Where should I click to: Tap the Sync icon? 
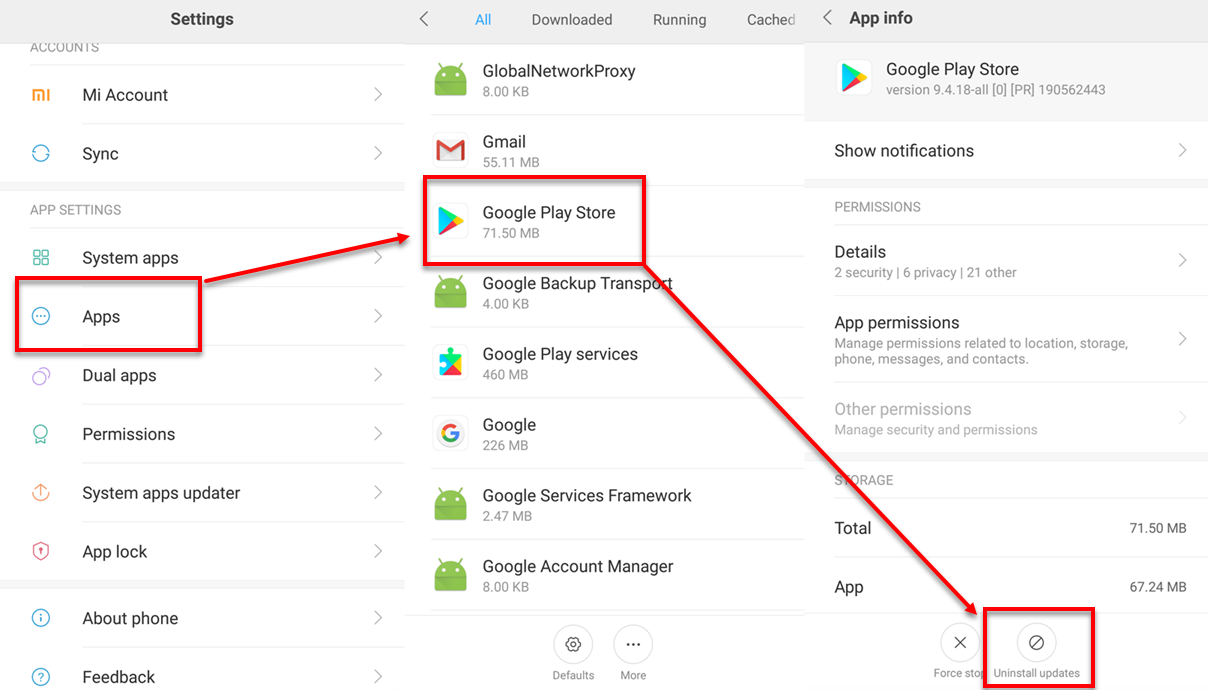[41, 154]
